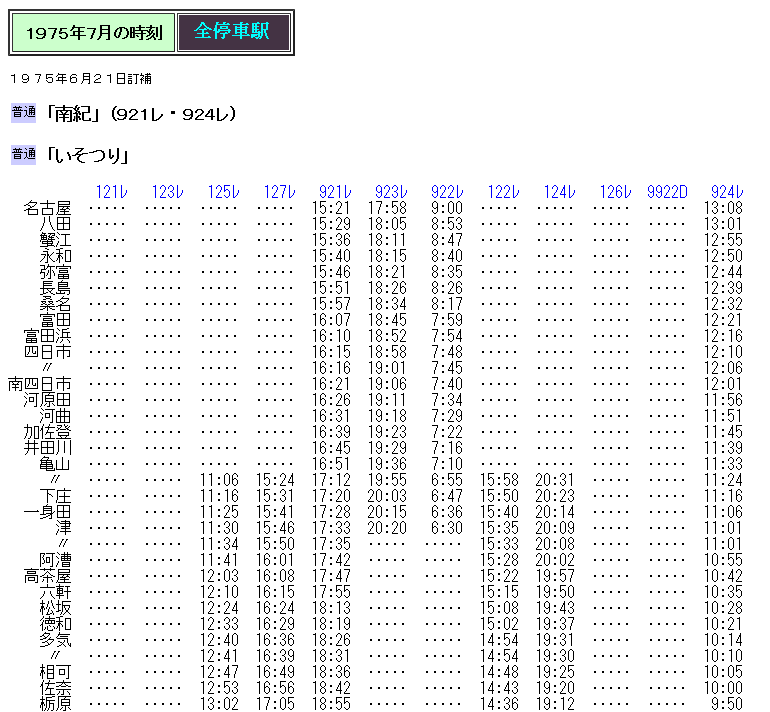
Task: Click the 全停車駅 dark button
Action: click(234, 32)
